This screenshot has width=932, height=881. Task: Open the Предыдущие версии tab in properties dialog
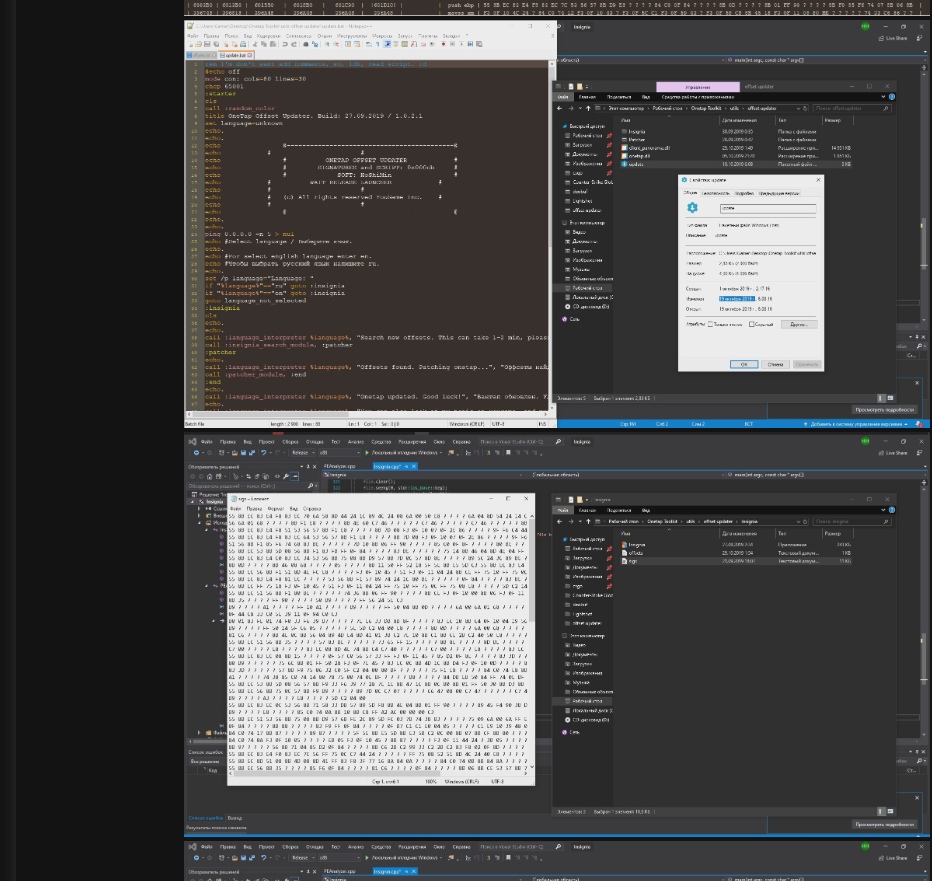click(779, 193)
